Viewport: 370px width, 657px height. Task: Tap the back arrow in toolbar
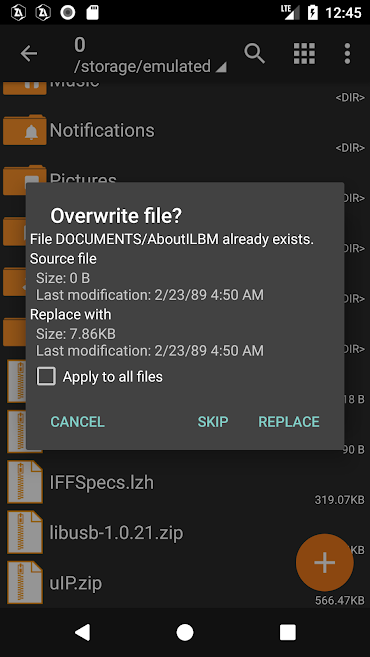28,54
